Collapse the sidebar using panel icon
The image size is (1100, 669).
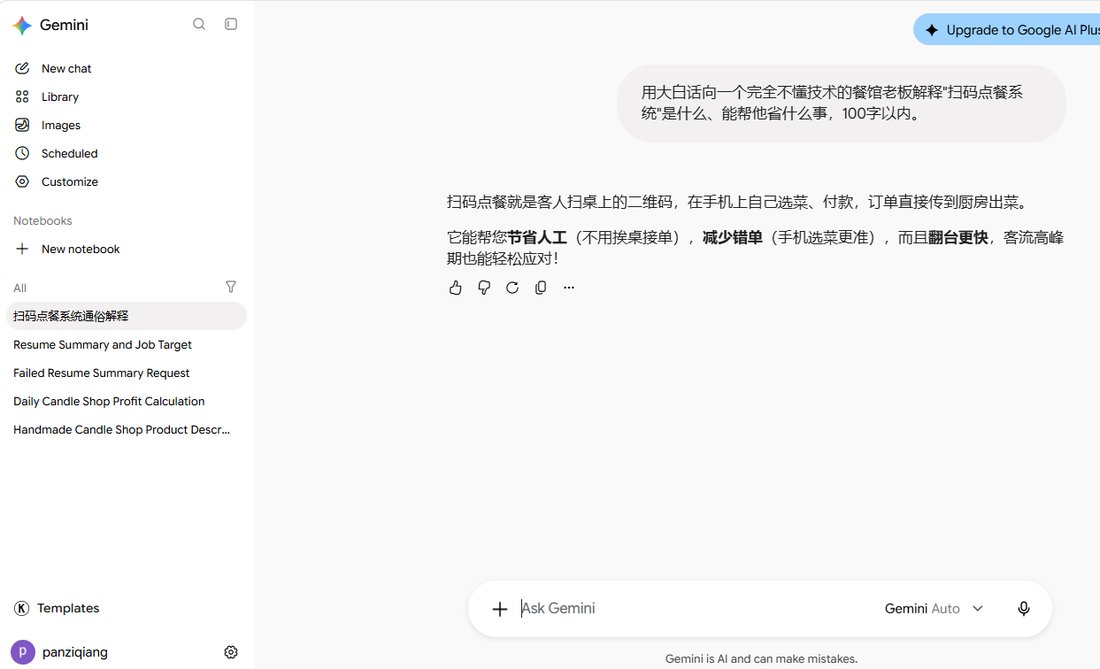pyautogui.click(x=231, y=24)
